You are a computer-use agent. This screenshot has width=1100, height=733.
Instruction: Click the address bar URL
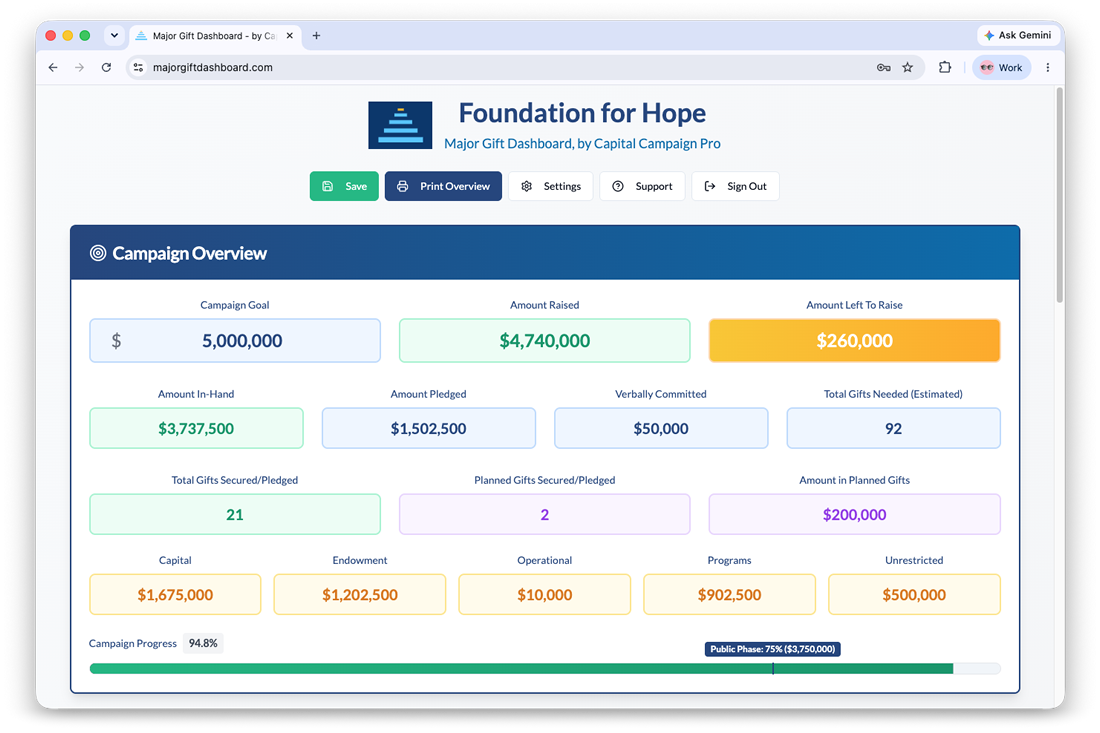(213, 67)
